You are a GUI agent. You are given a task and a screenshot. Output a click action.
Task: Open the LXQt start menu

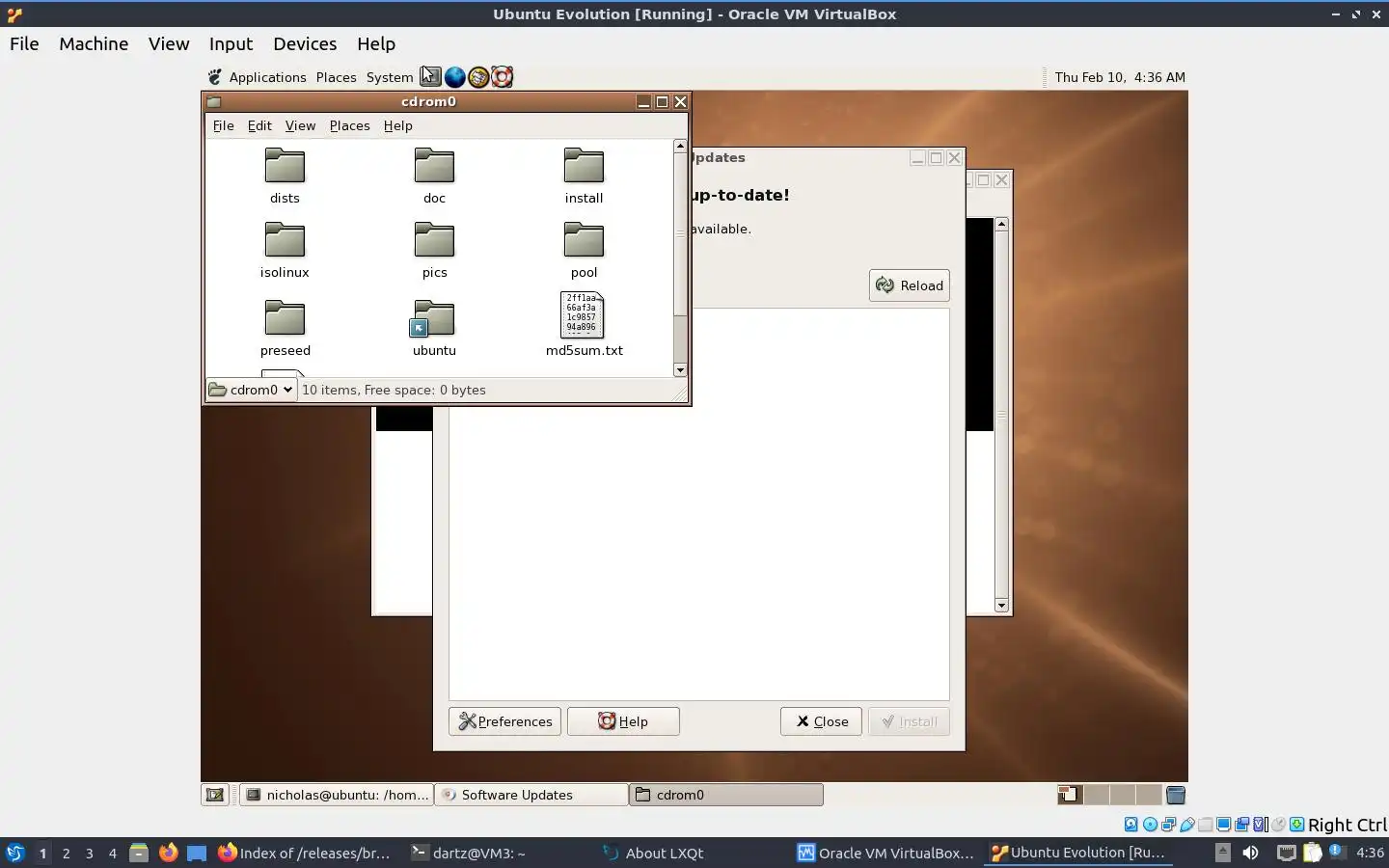pos(14,853)
